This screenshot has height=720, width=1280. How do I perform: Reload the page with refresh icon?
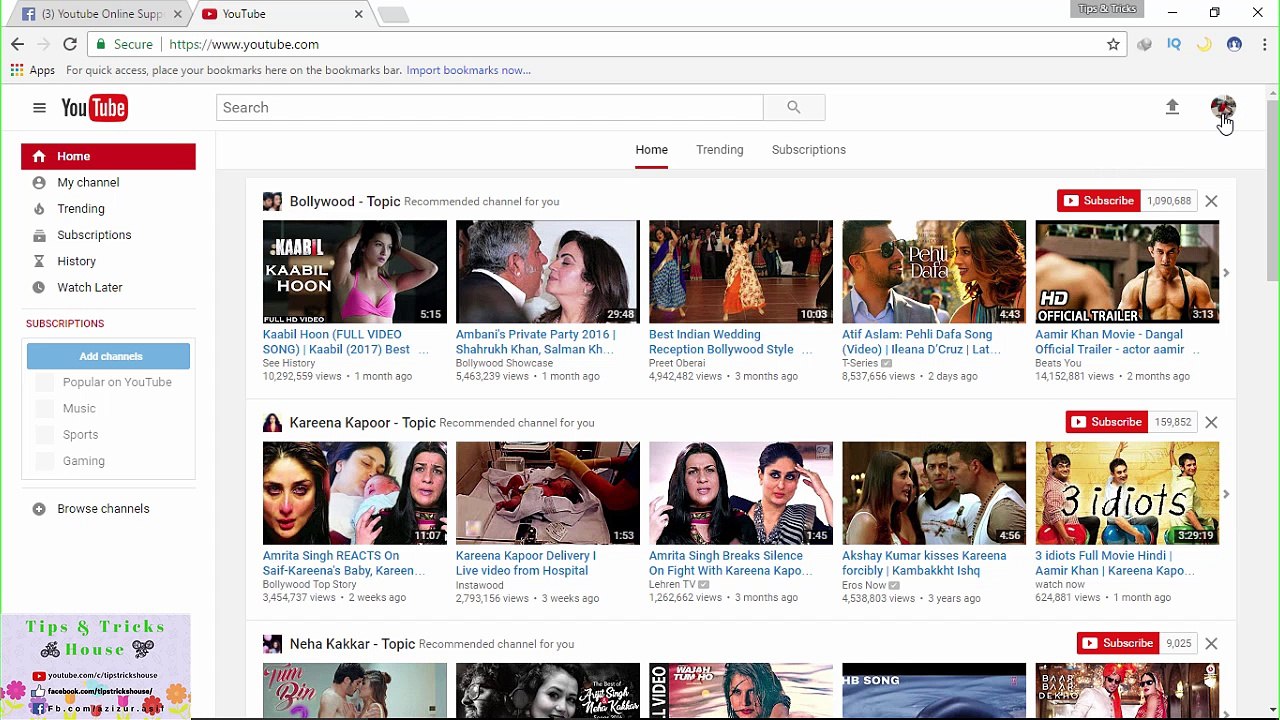(70, 44)
